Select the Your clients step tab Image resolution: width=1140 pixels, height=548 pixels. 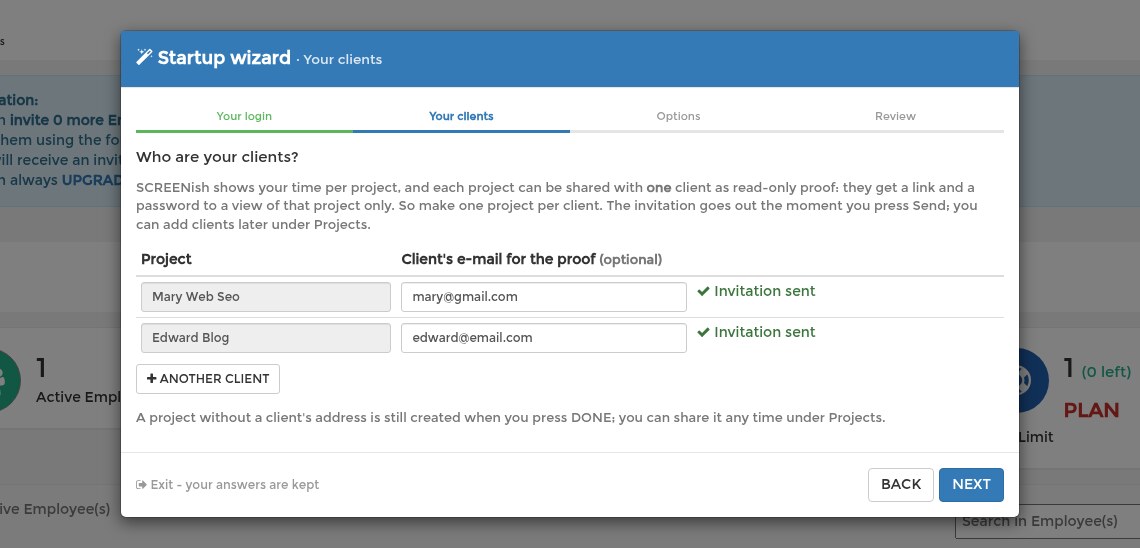point(461,116)
